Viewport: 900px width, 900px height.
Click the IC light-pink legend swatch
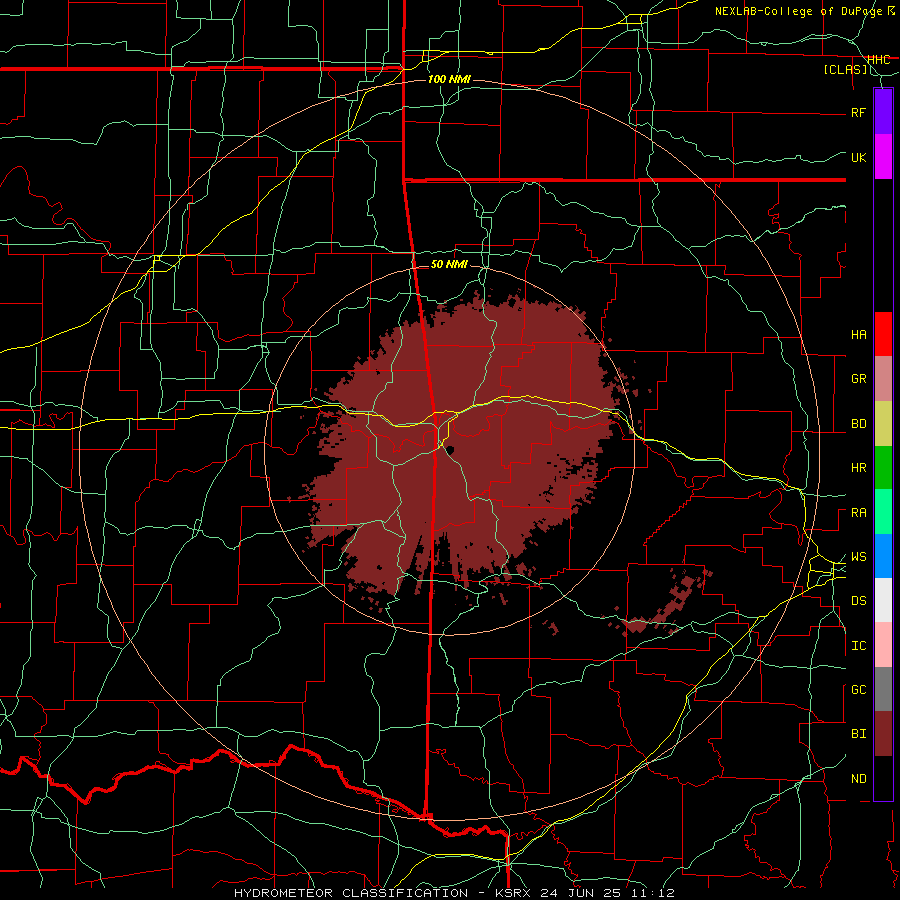tap(883, 645)
